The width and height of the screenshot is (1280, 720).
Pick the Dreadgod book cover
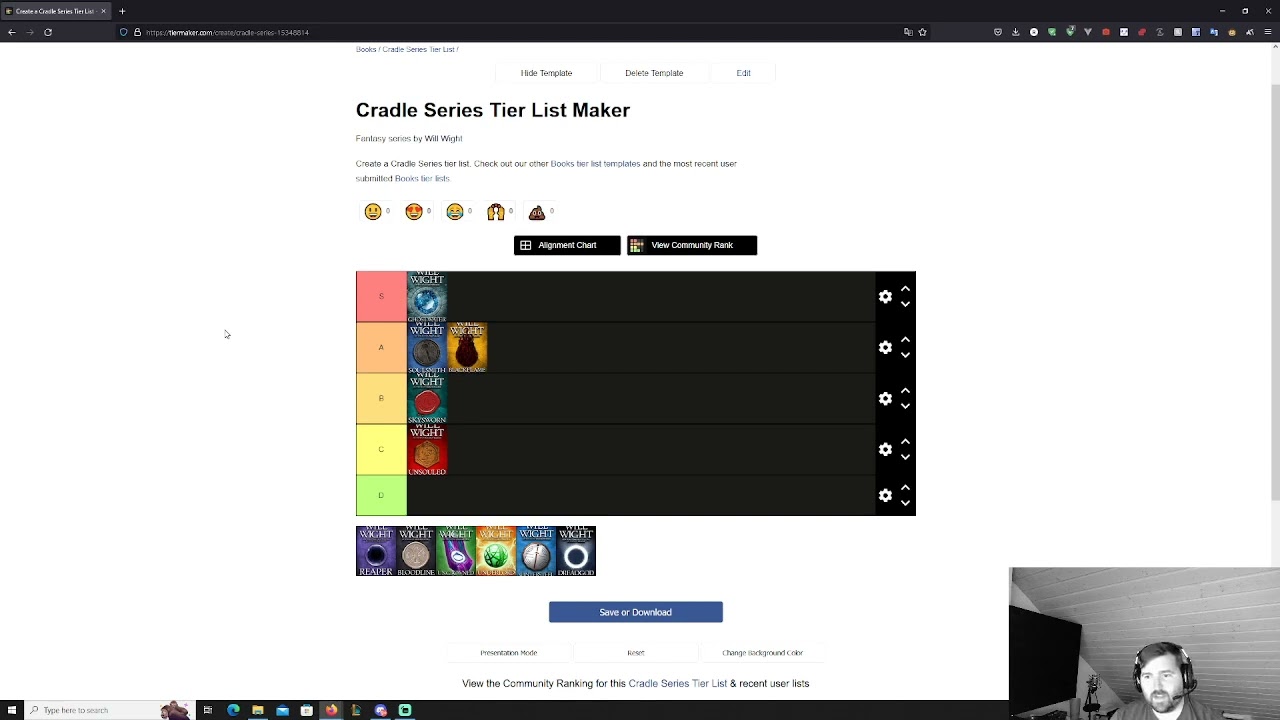click(x=576, y=551)
